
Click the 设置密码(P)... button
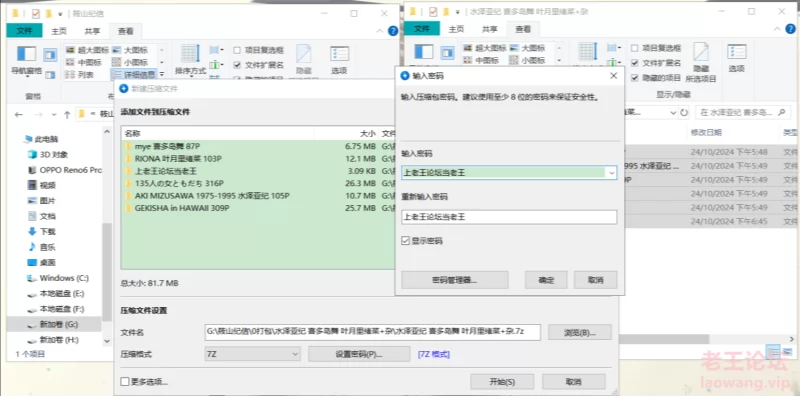(x=359, y=354)
